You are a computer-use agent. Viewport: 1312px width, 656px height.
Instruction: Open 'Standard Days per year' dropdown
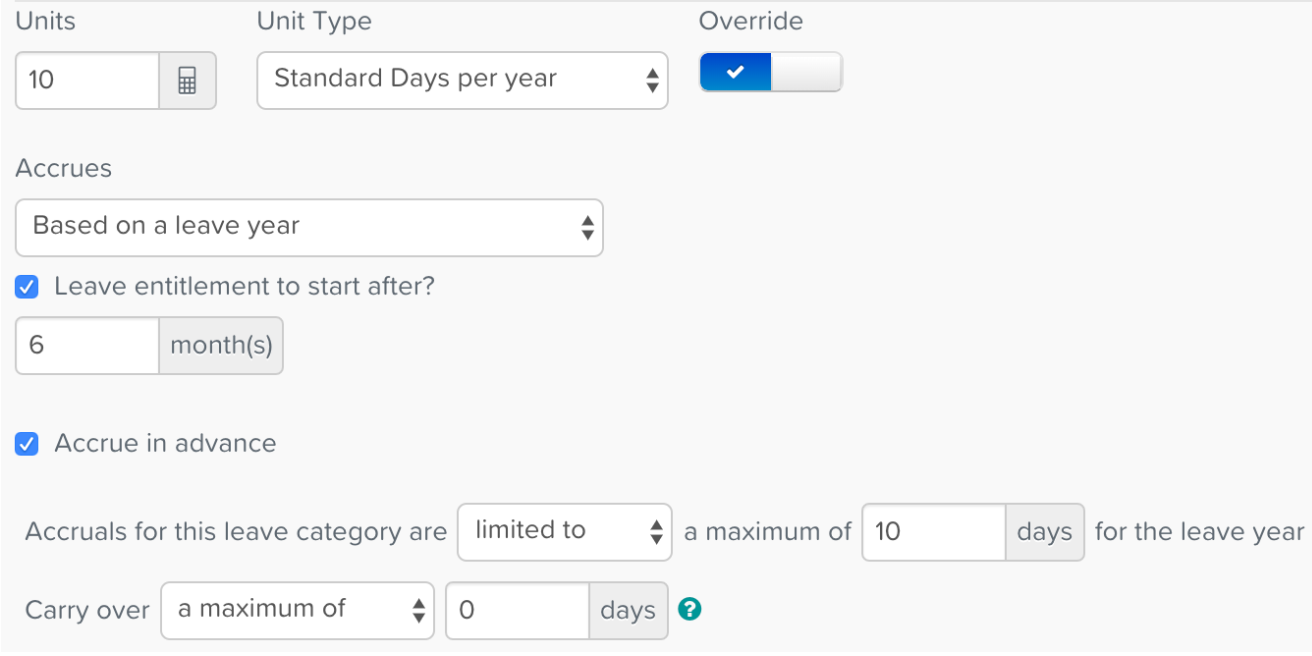coord(462,81)
